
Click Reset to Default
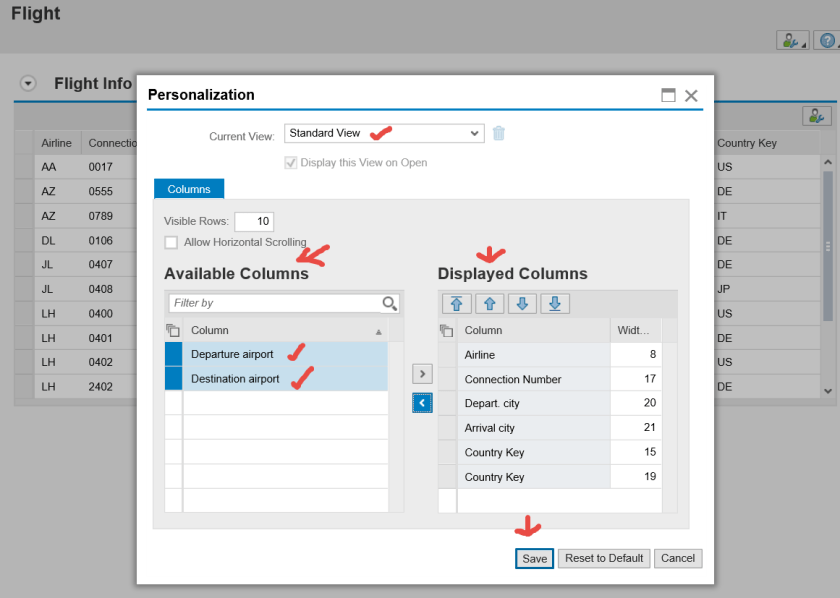(x=604, y=558)
